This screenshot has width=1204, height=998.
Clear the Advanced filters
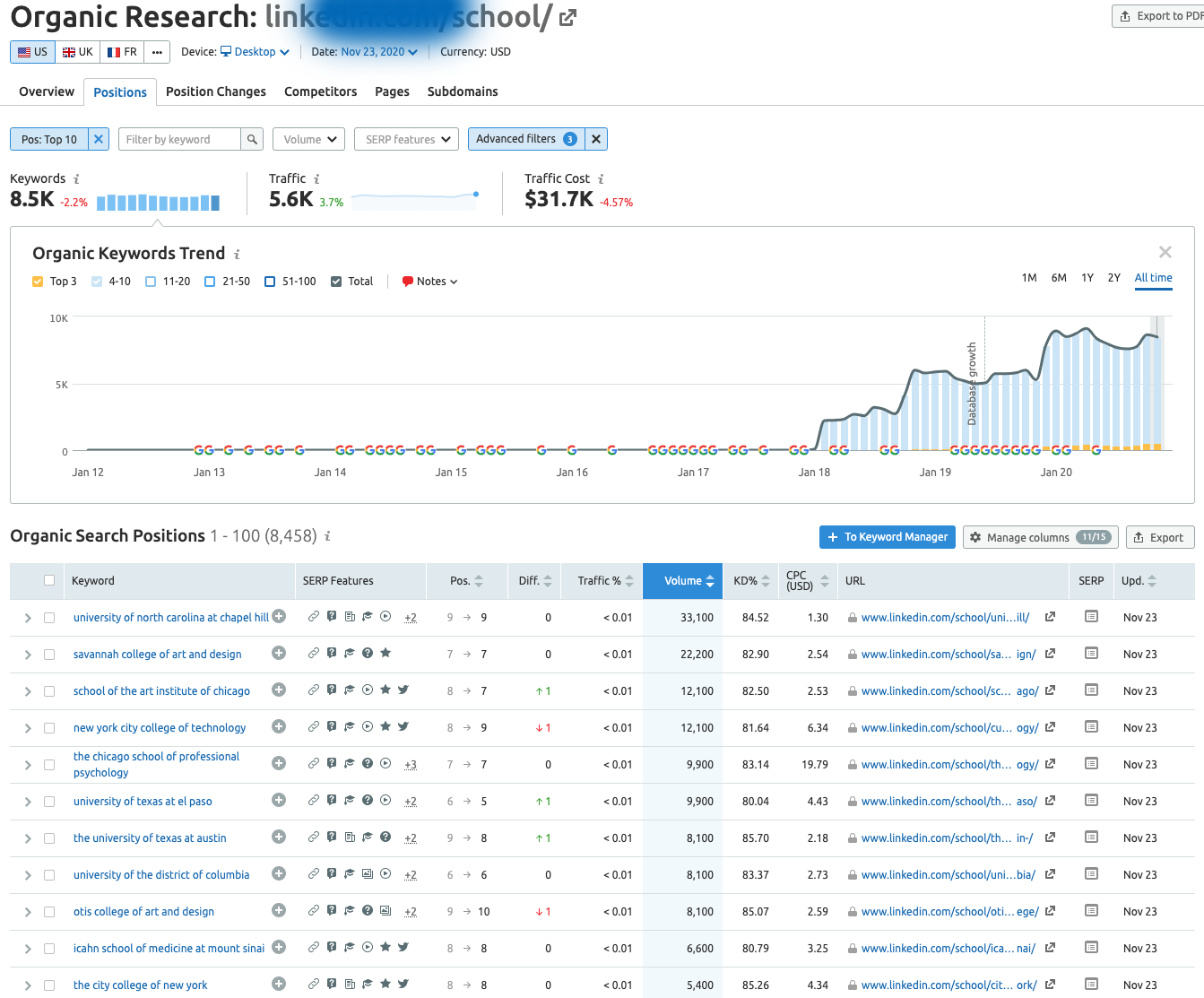pyautogui.click(x=596, y=139)
